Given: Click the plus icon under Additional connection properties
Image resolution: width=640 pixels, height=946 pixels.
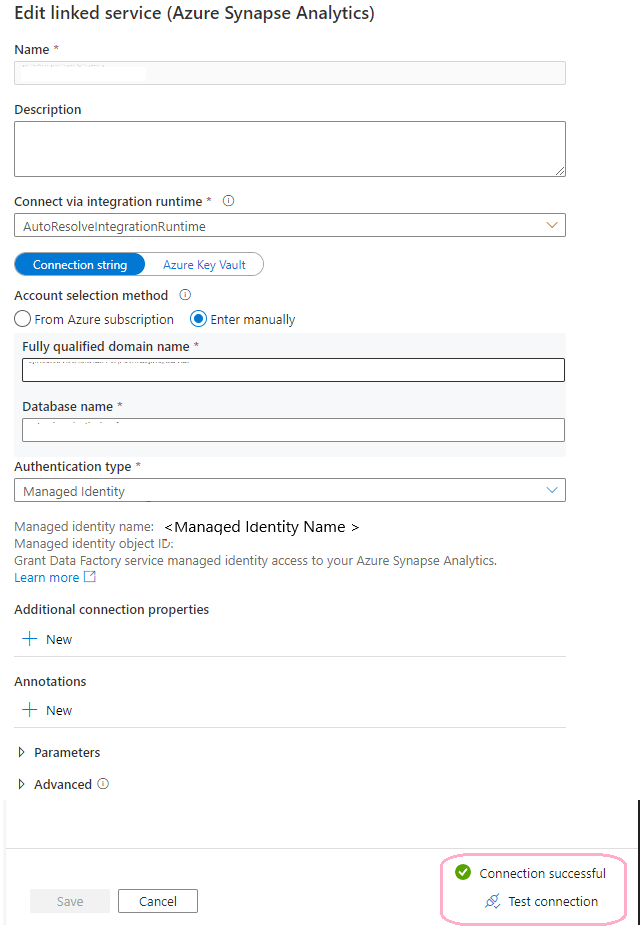Looking at the screenshot, I should pos(30,639).
